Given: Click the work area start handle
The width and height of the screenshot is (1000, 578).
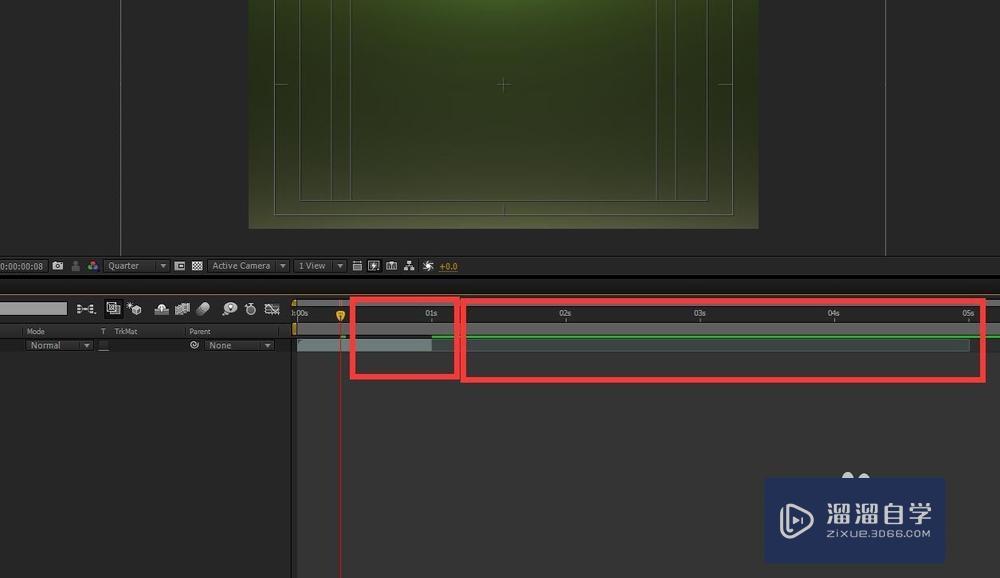Looking at the screenshot, I should tap(294, 329).
